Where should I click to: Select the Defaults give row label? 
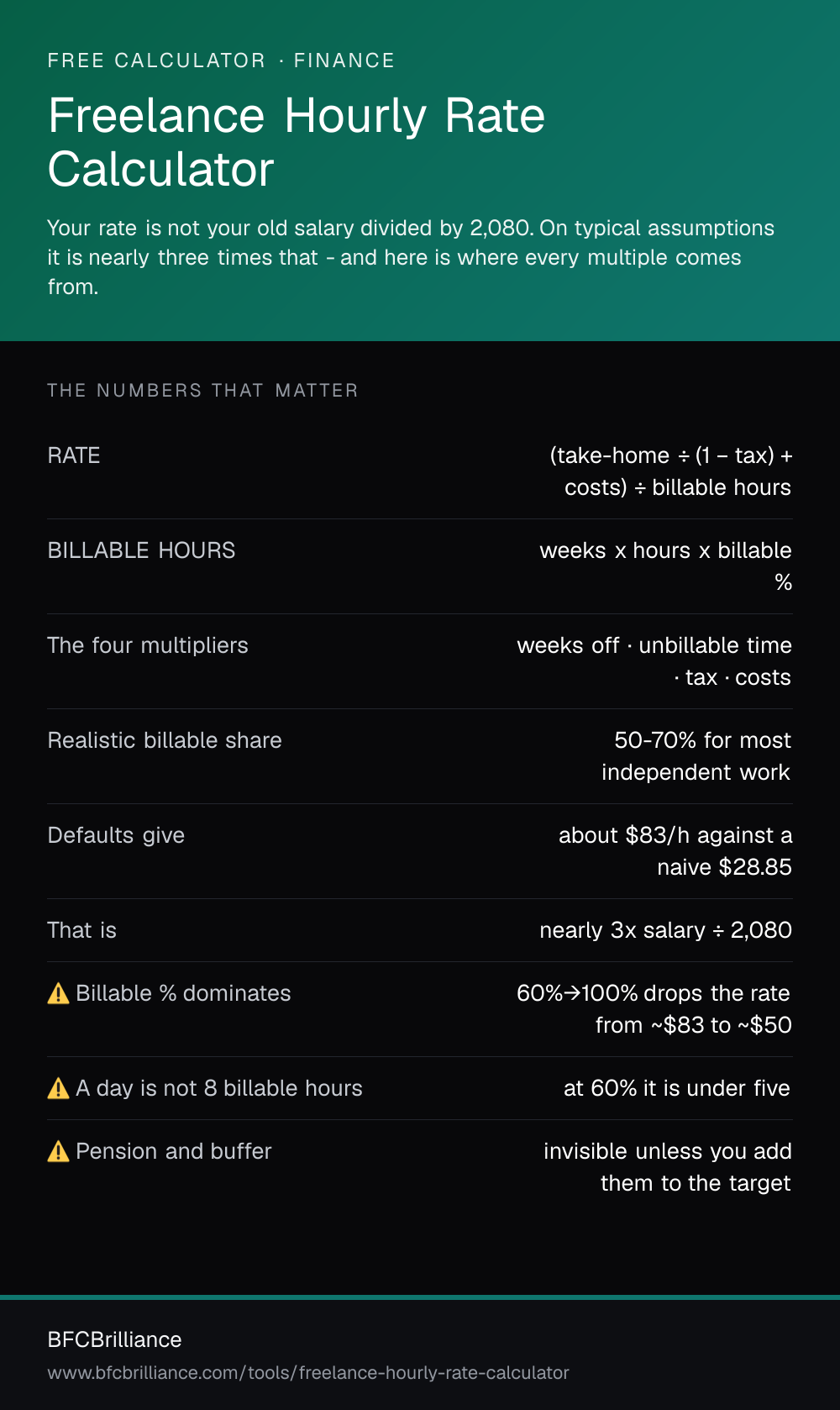coord(116,835)
